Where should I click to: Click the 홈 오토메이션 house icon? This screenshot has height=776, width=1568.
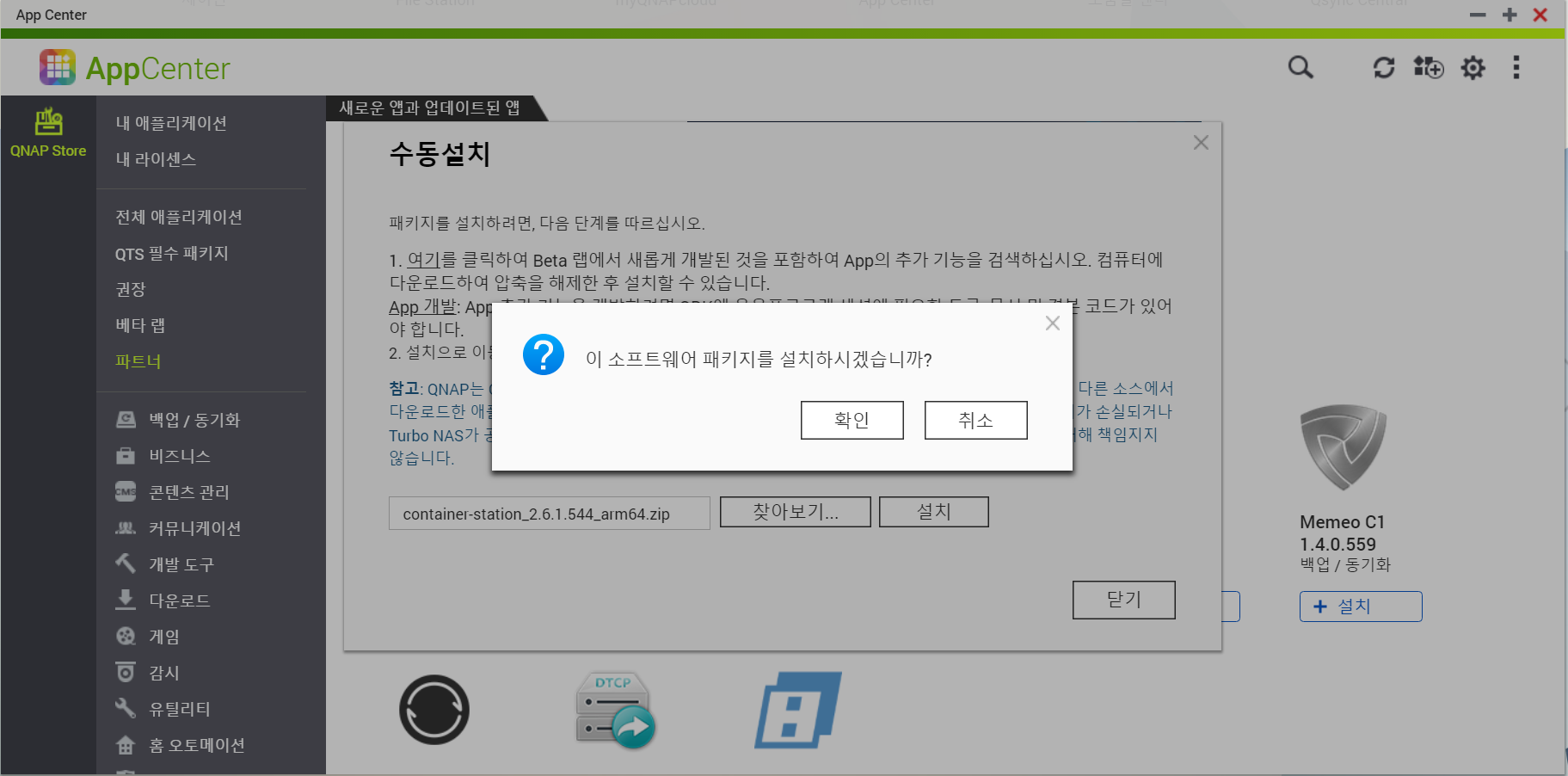coord(126,745)
